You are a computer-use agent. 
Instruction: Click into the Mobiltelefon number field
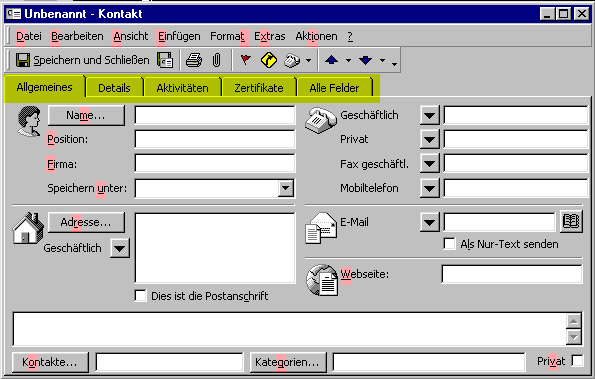516,188
